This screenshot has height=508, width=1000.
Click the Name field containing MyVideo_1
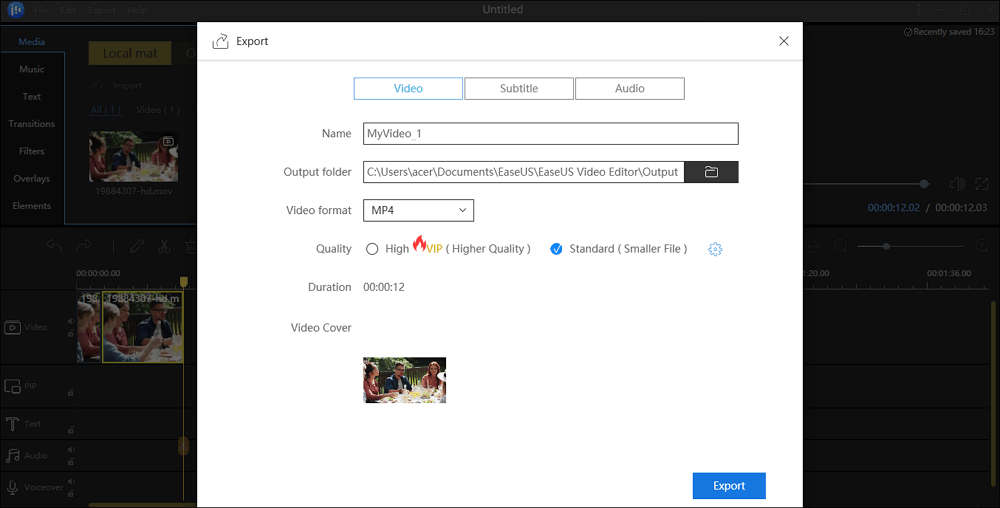coord(550,133)
